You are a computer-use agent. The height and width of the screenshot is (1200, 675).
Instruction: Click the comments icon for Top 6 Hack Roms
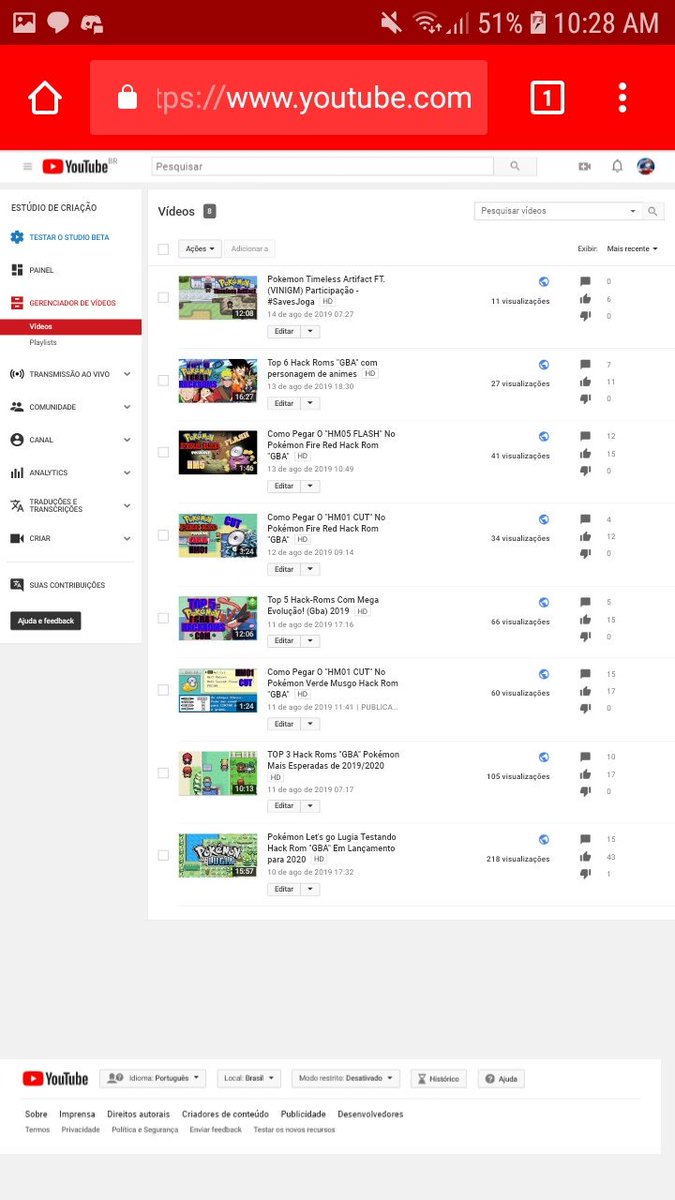[x=586, y=365]
